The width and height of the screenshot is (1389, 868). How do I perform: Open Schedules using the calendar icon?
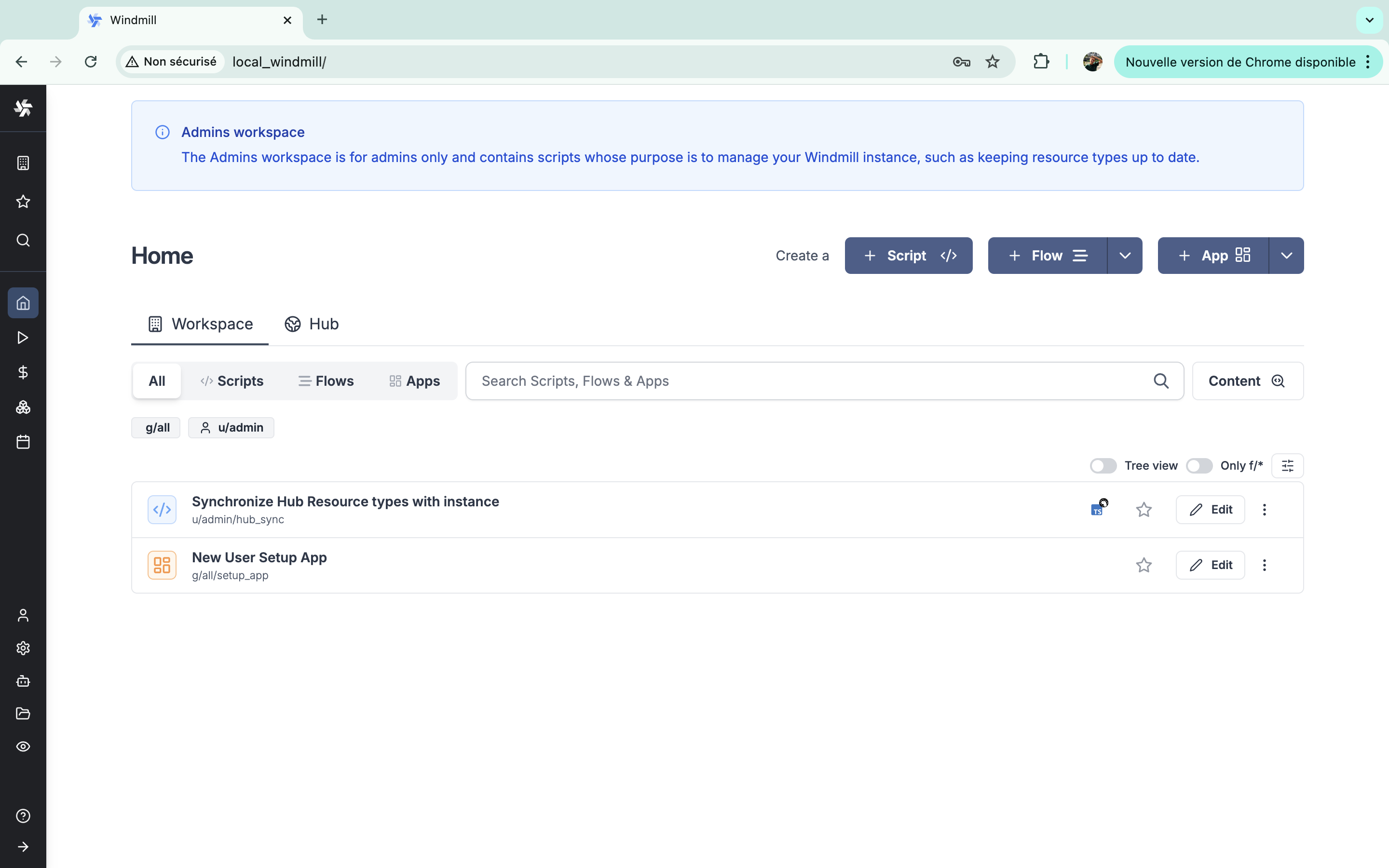click(23, 441)
